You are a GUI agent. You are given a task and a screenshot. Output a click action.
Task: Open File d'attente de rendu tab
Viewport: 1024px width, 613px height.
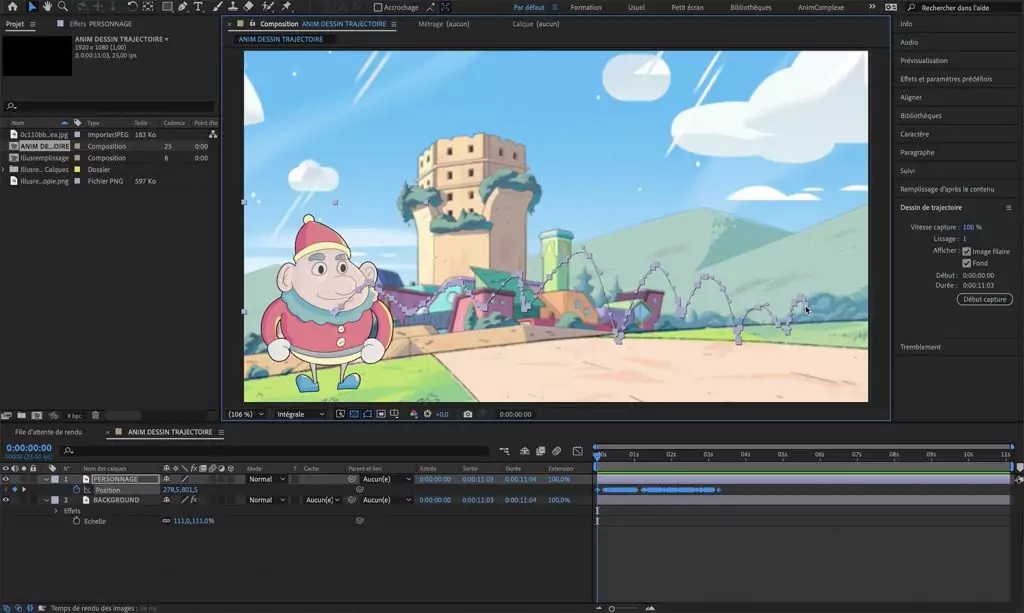(x=48, y=432)
